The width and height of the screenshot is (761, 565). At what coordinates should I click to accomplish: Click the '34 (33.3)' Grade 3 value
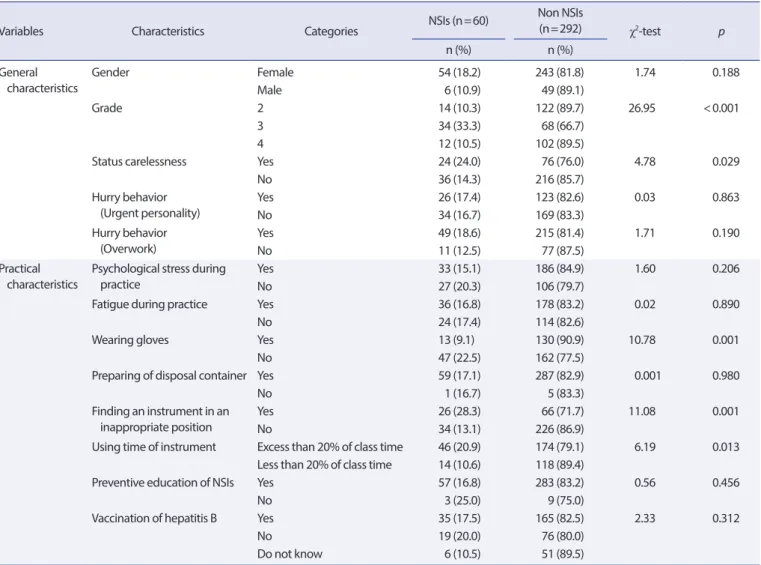coord(459,126)
